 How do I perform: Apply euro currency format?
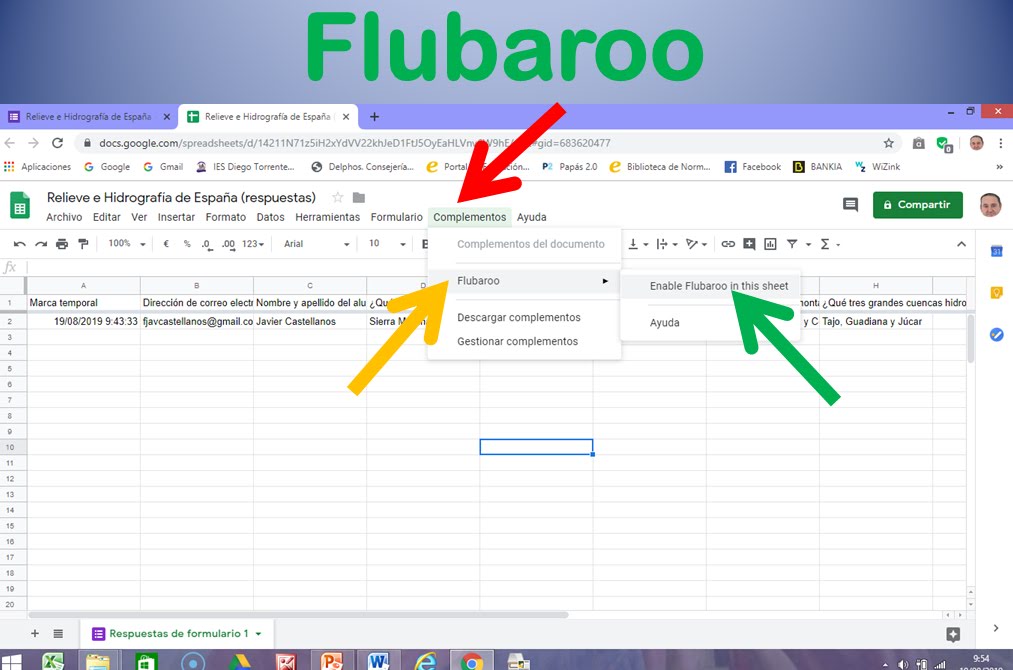coord(166,244)
